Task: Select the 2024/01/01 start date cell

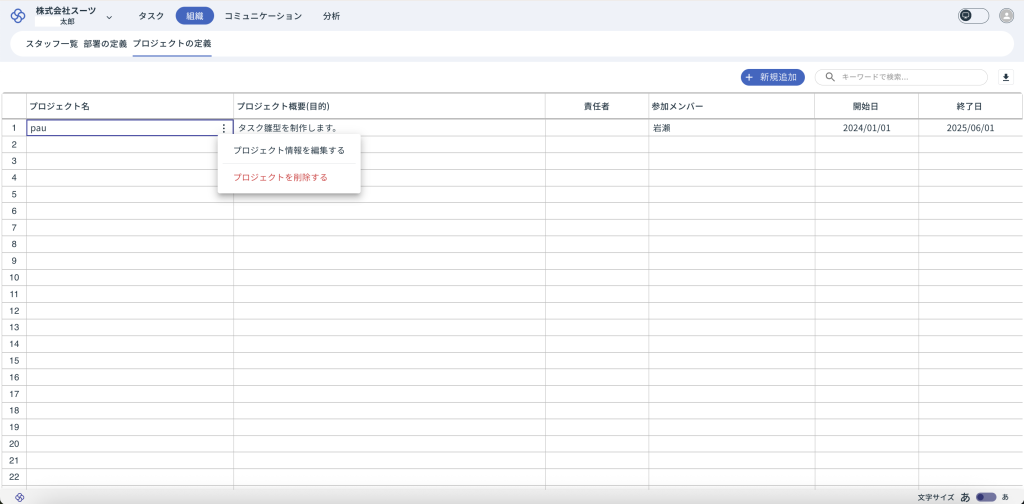Action: [866, 128]
